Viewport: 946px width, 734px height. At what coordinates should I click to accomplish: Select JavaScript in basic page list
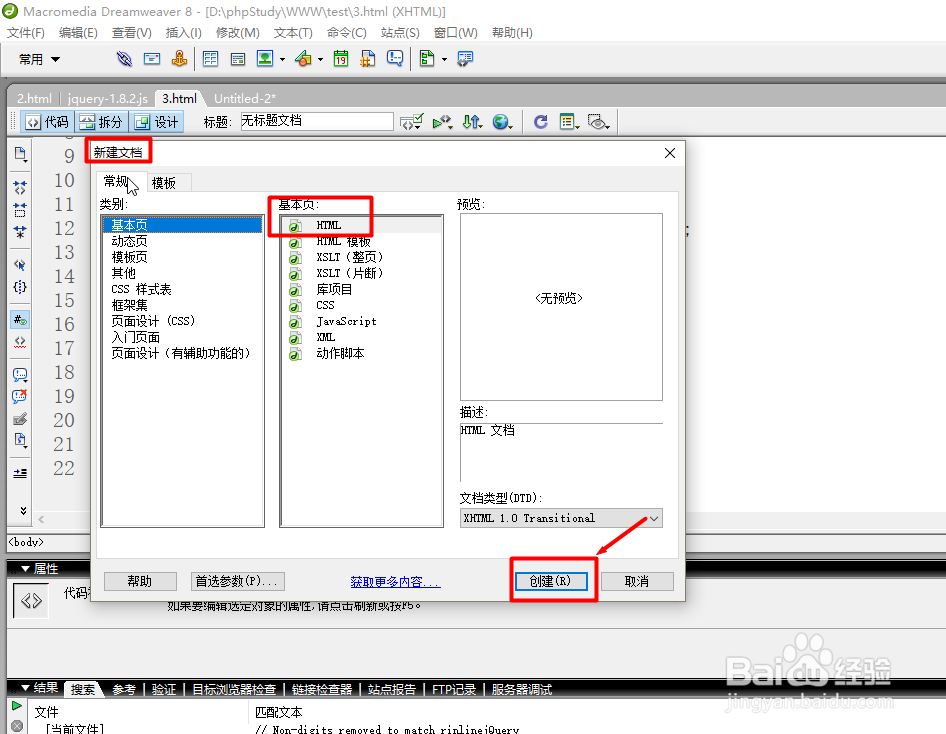[x=346, y=321]
